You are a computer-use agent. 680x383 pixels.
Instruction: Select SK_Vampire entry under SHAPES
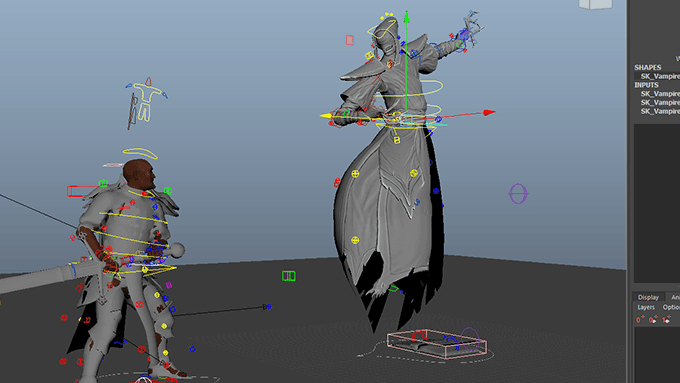click(660, 76)
